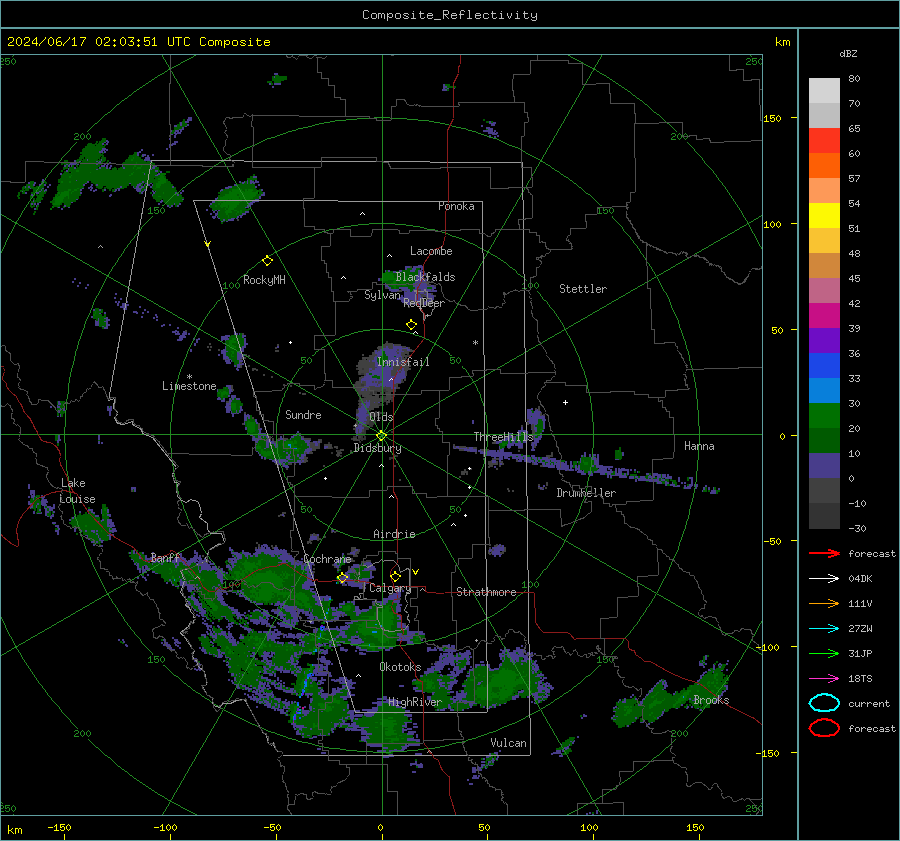Click the magenta 18TS arrow in the legend
The width and height of the screenshot is (900, 841).
click(824, 679)
